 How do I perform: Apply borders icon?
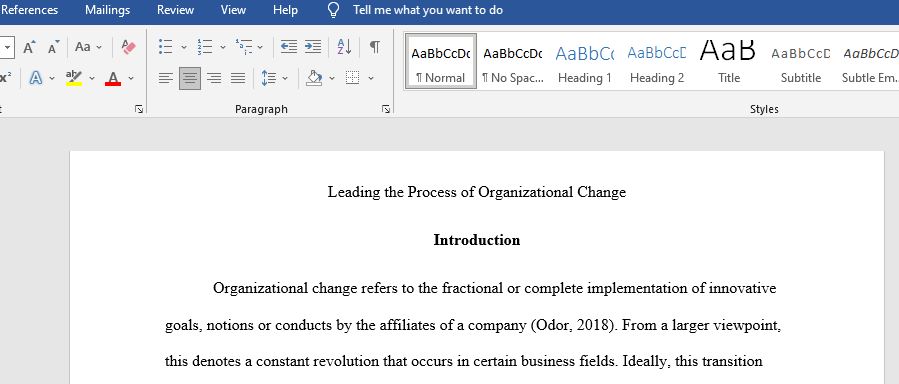click(353, 78)
